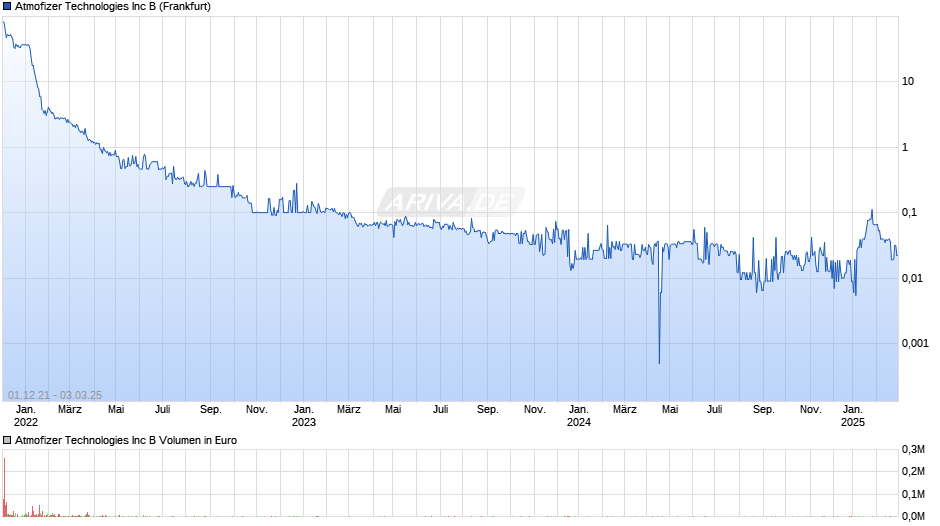Click the price axis label '0,01'
This screenshot has height=526, width=940.
(x=911, y=278)
